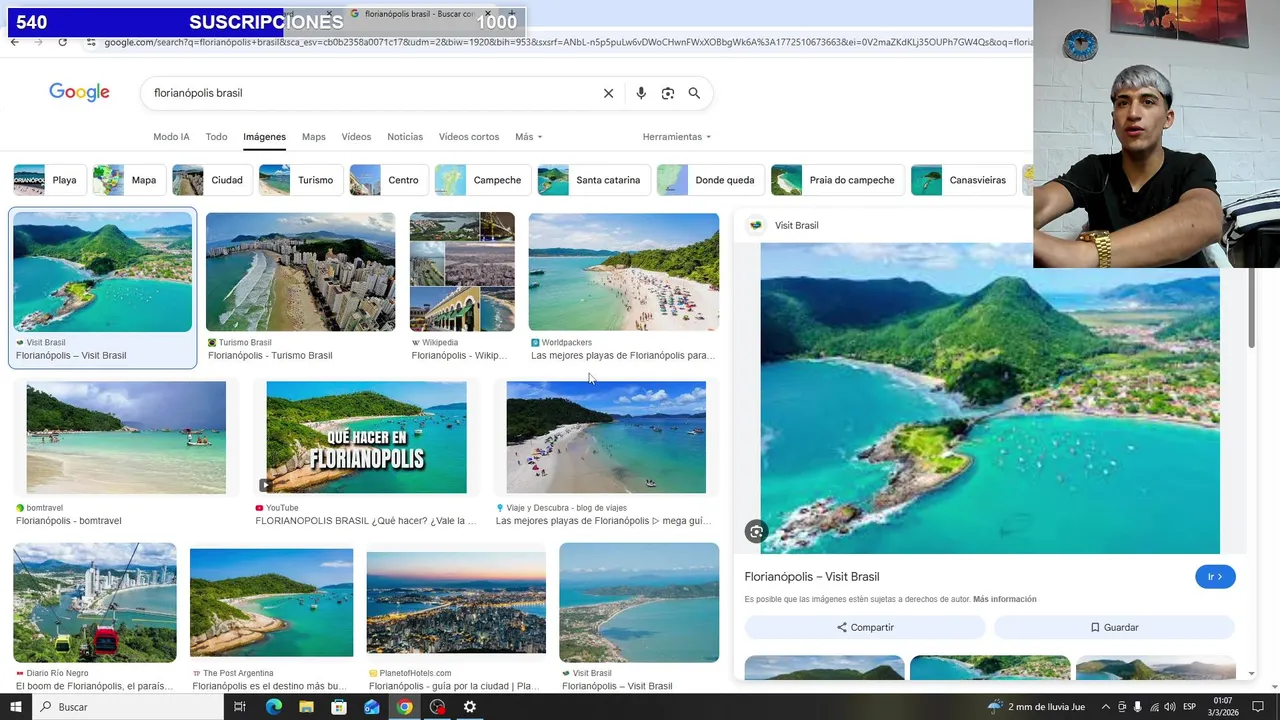Click the magnifier search icon in the search box
The width and height of the screenshot is (1280, 720).
694,93
